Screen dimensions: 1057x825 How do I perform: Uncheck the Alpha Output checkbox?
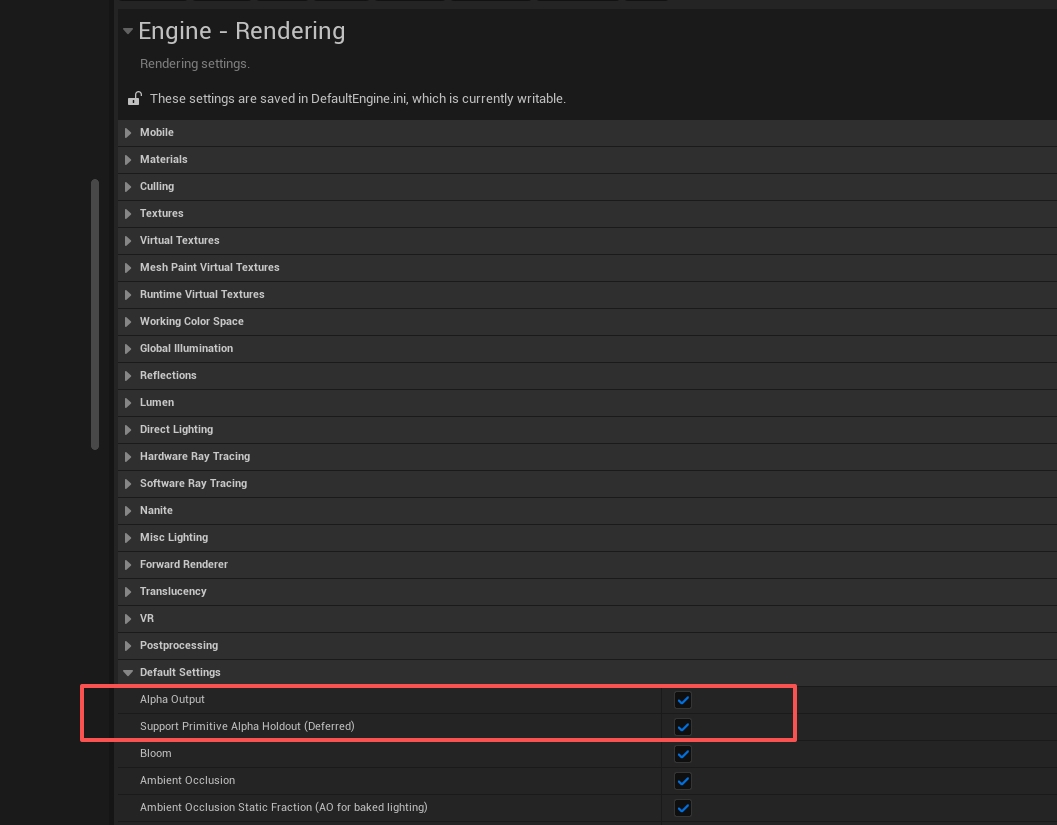coord(683,700)
